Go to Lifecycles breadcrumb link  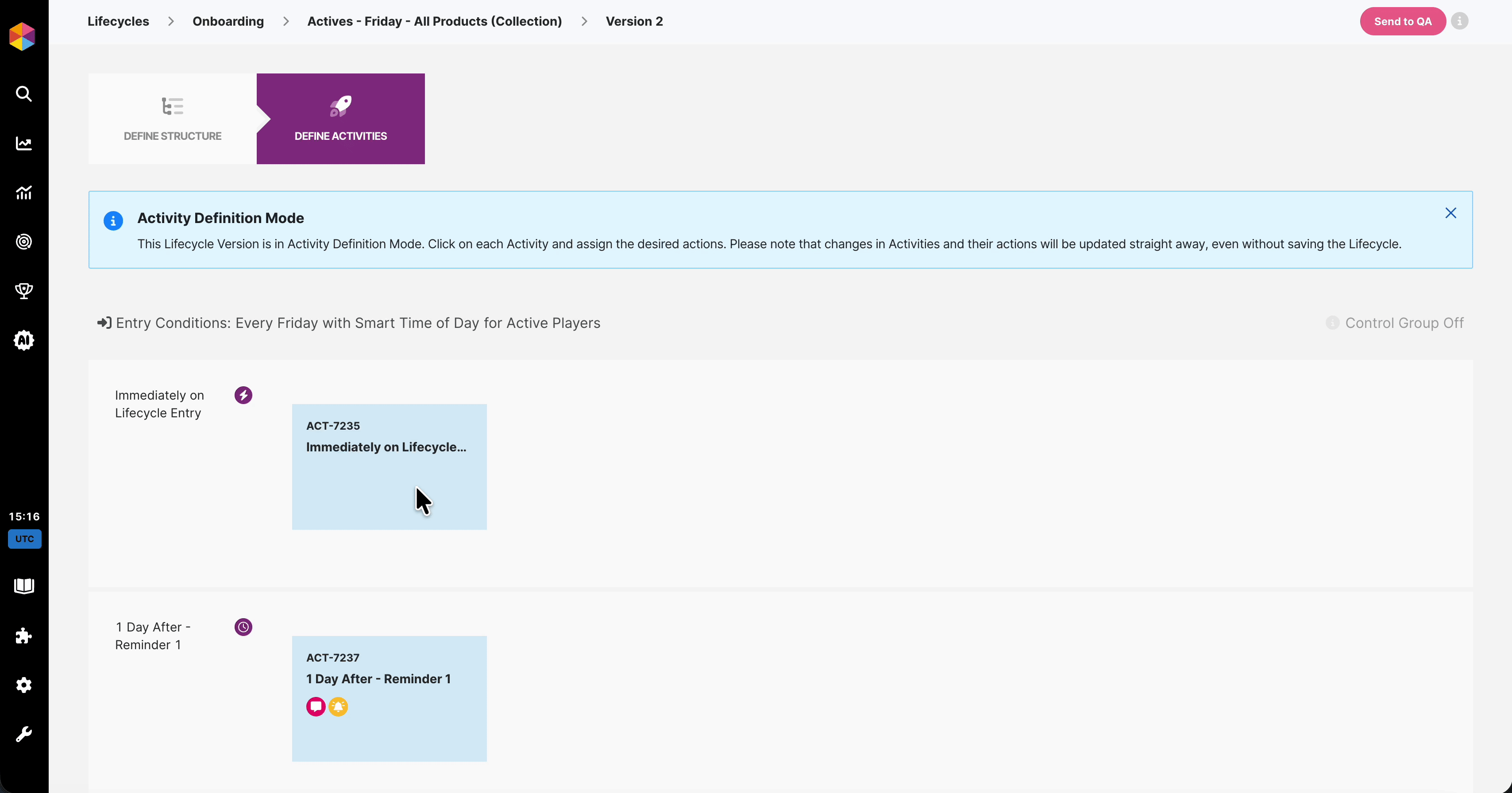tap(118, 21)
